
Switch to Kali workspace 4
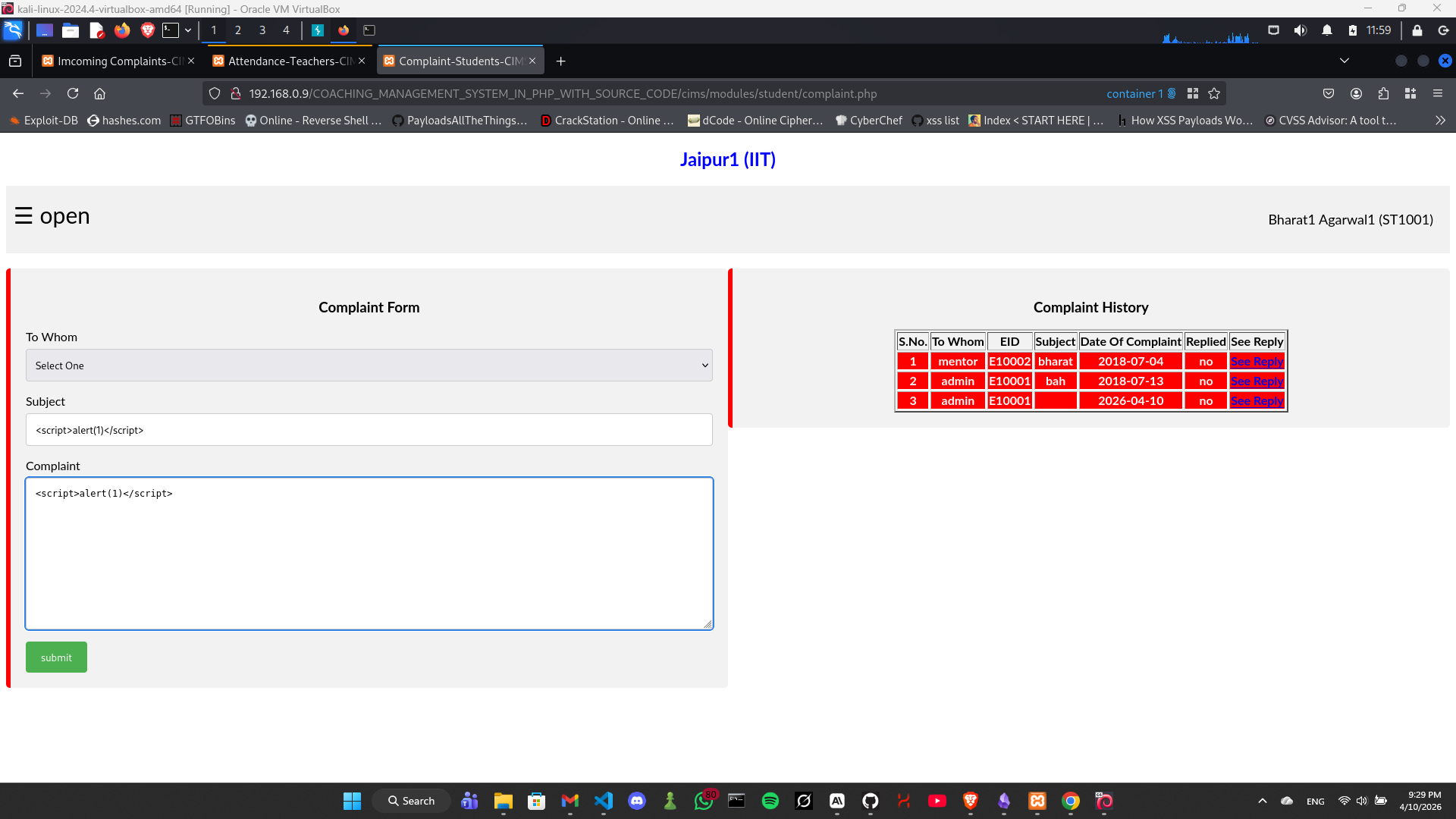point(286,30)
